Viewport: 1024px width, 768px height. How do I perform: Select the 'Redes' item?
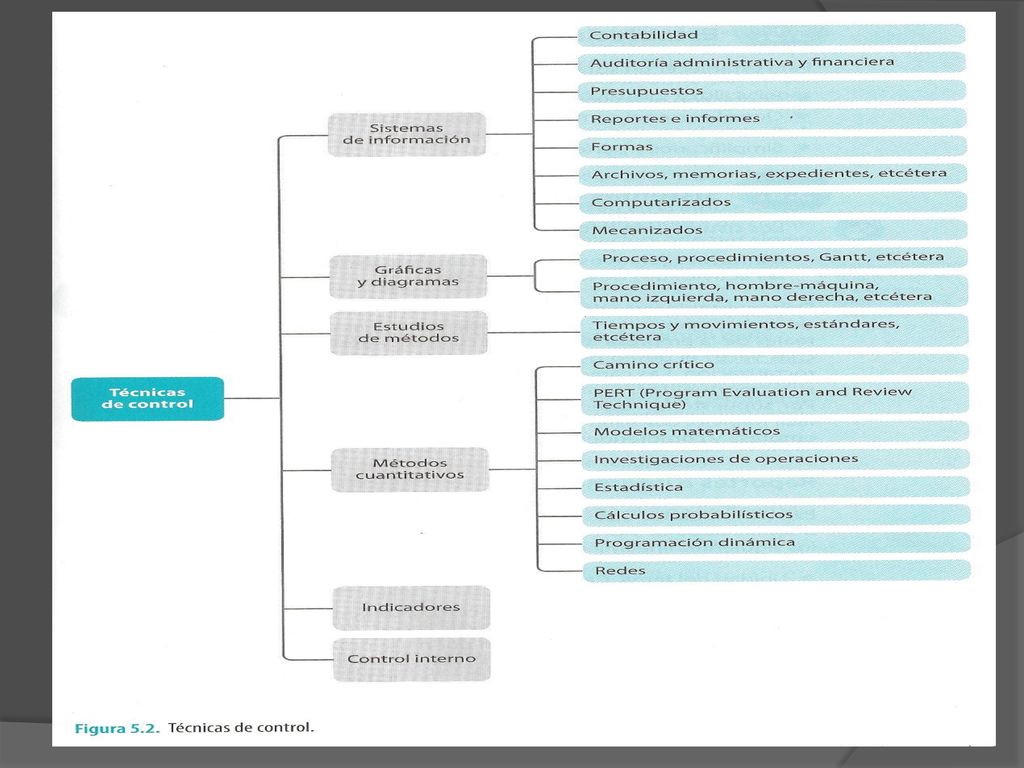coord(776,571)
